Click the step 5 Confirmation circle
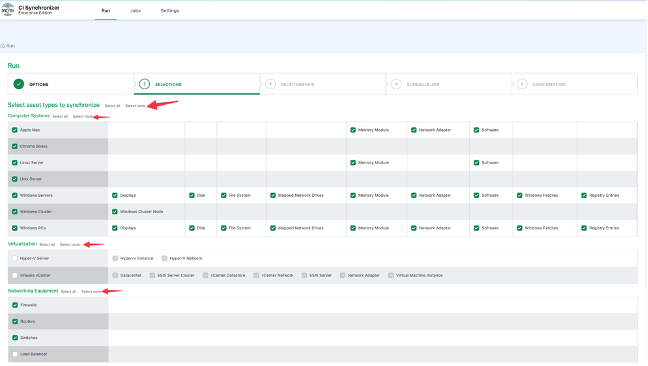 pos(522,84)
